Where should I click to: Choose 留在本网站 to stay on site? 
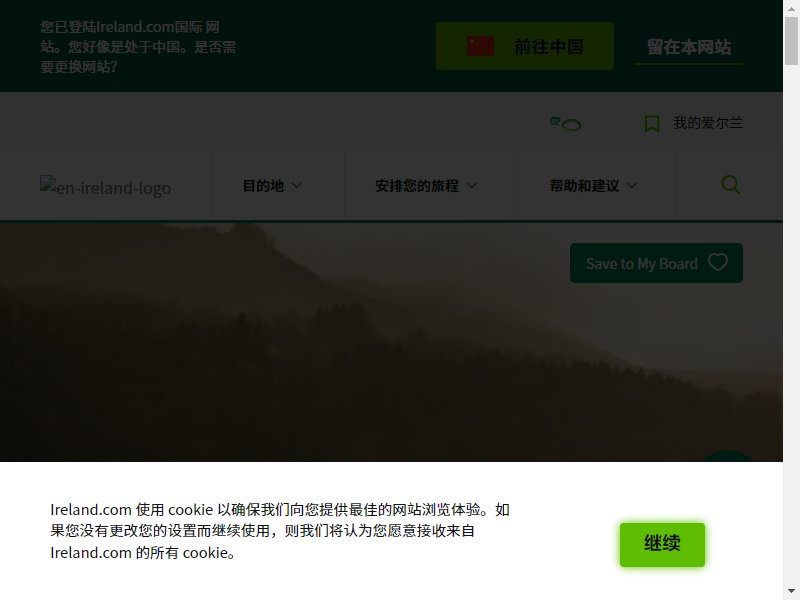[689, 47]
